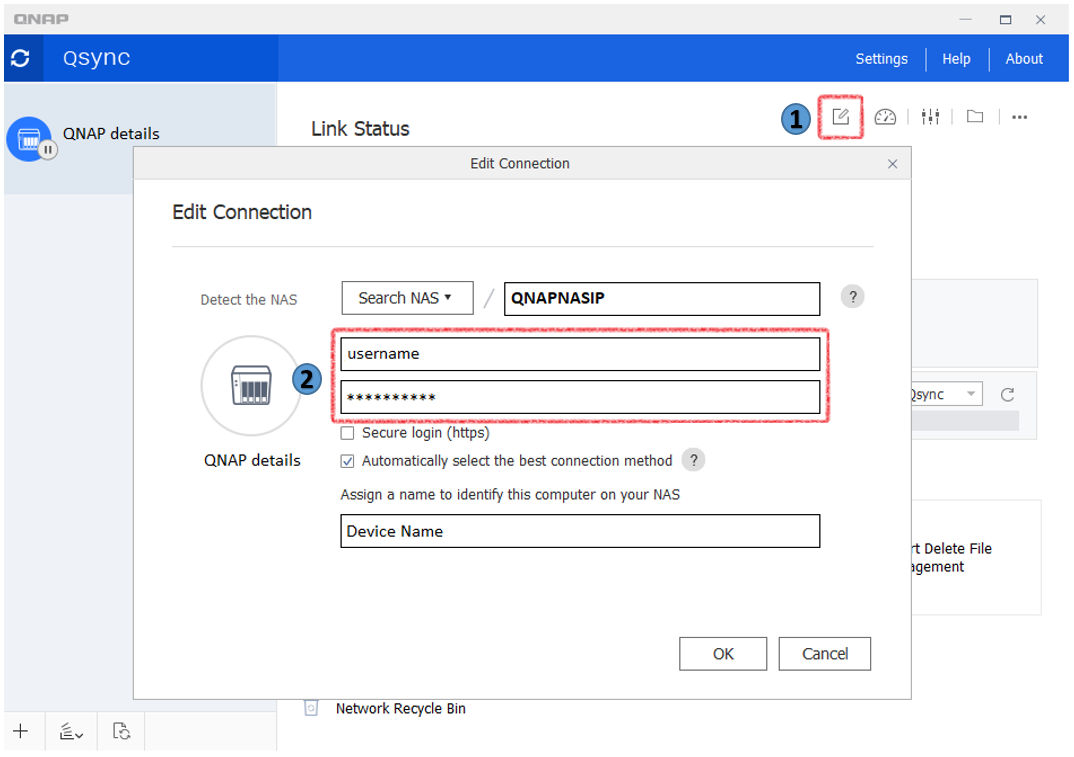Viewport: 1074px width, 757px height.
Task: Click the username input field
Action: [580, 354]
